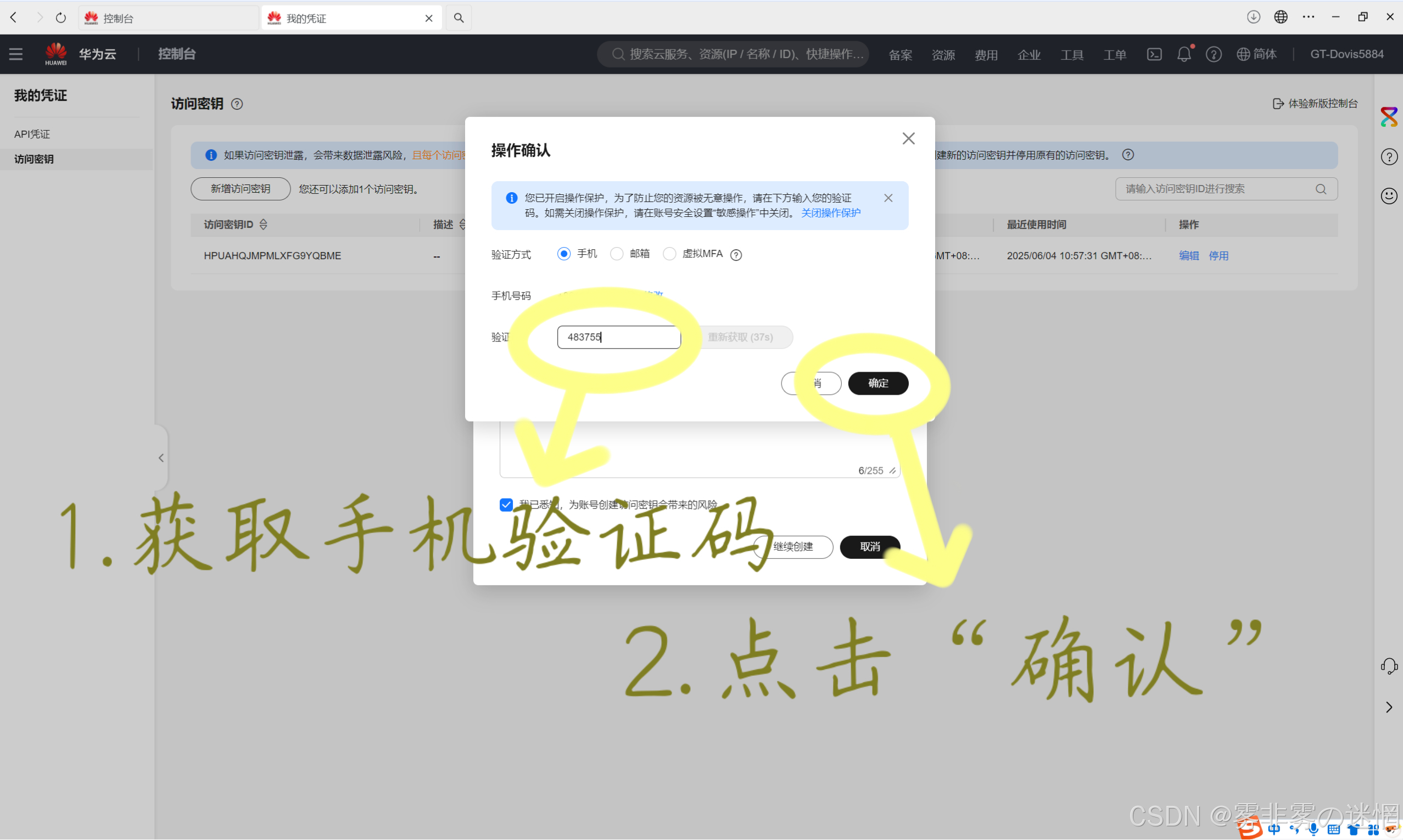Expand the right side panel chevron
1403x840 pixels.
[1388, 708]
